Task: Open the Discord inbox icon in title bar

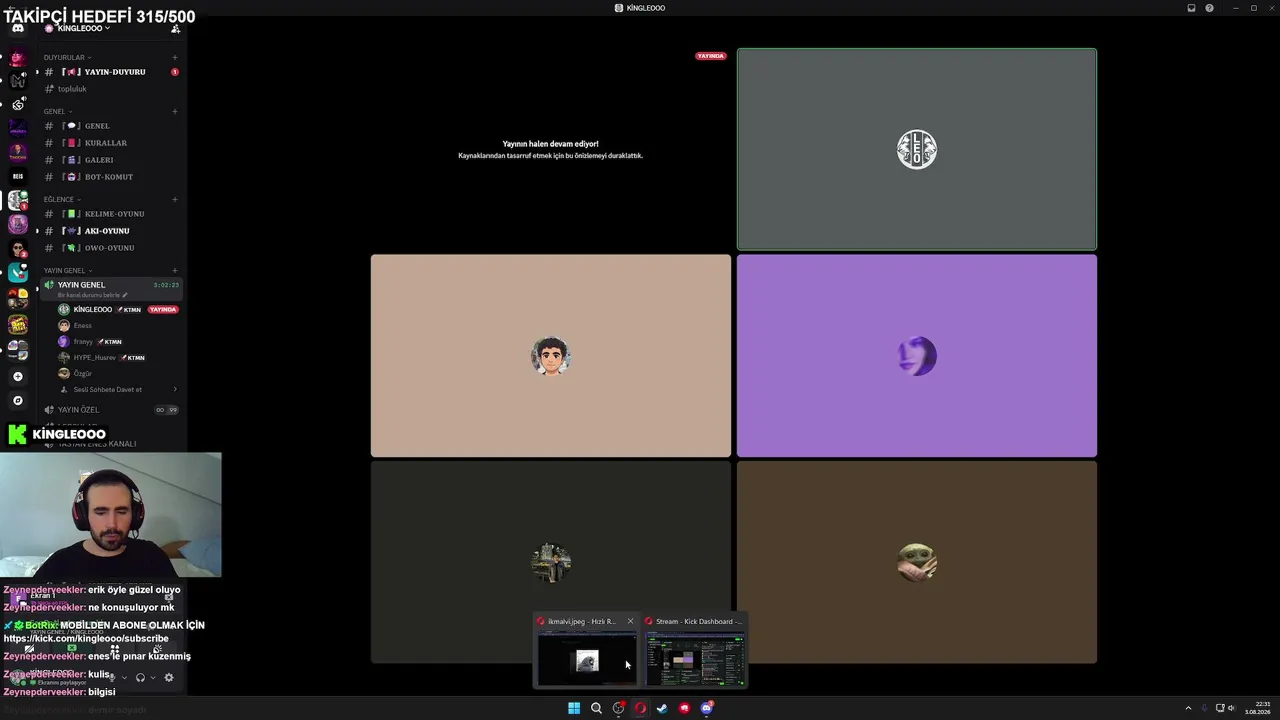Action: click(x=1191, y=8)
